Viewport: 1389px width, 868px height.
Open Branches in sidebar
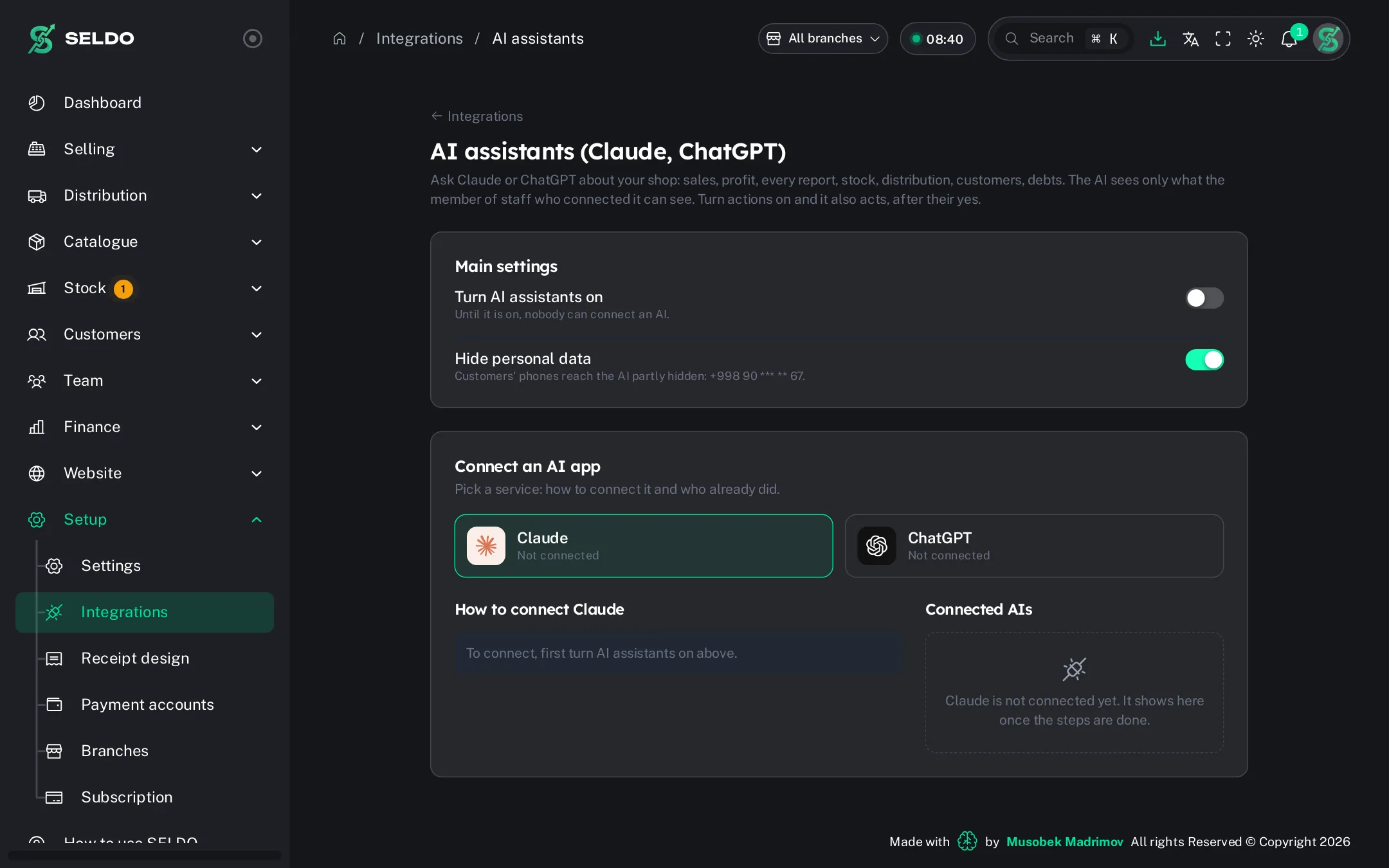(x=145, y=751)
